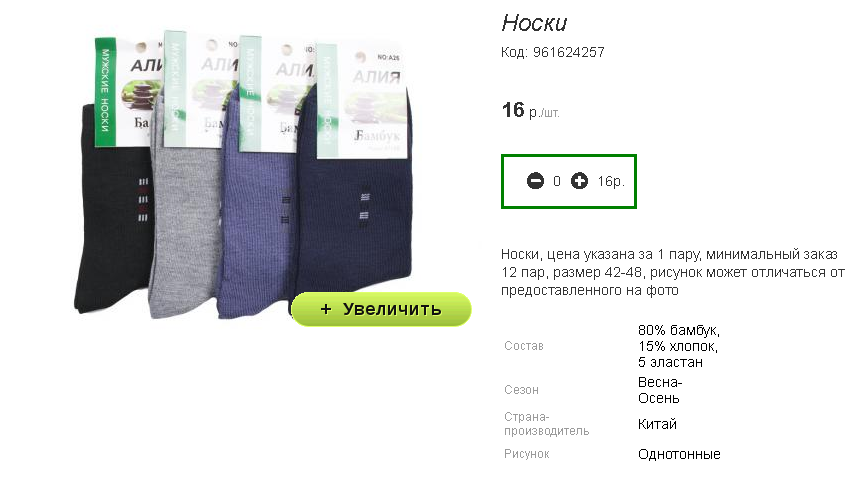Select the Китай country value

pyautogui.click(x=657, y=424)
